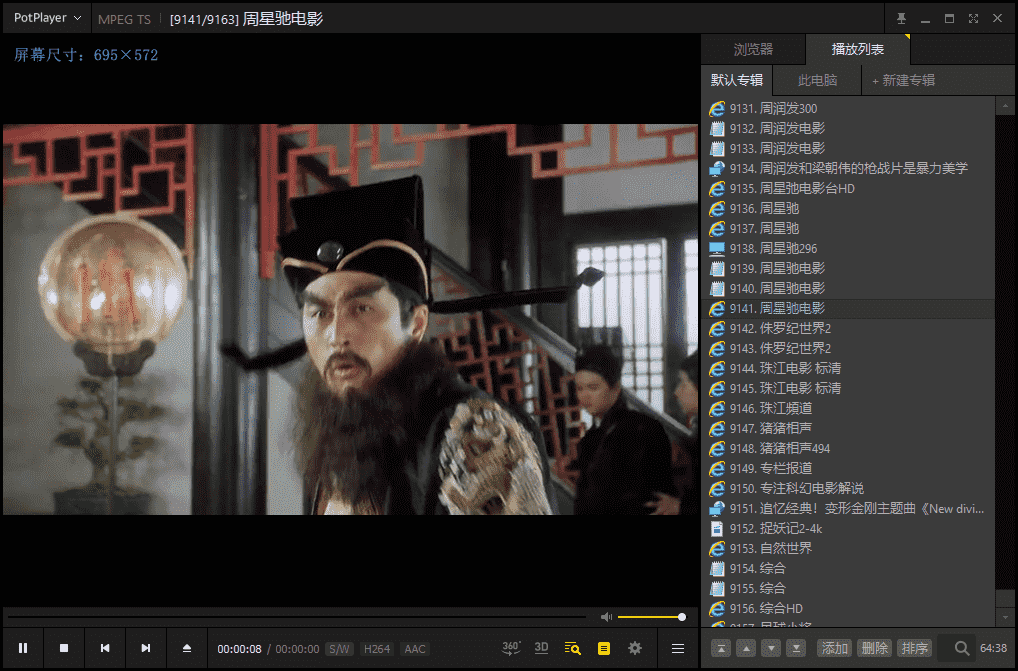Screen dimensions: 1018x671
Task: Click the 添加 button
Action: point(834,648)
